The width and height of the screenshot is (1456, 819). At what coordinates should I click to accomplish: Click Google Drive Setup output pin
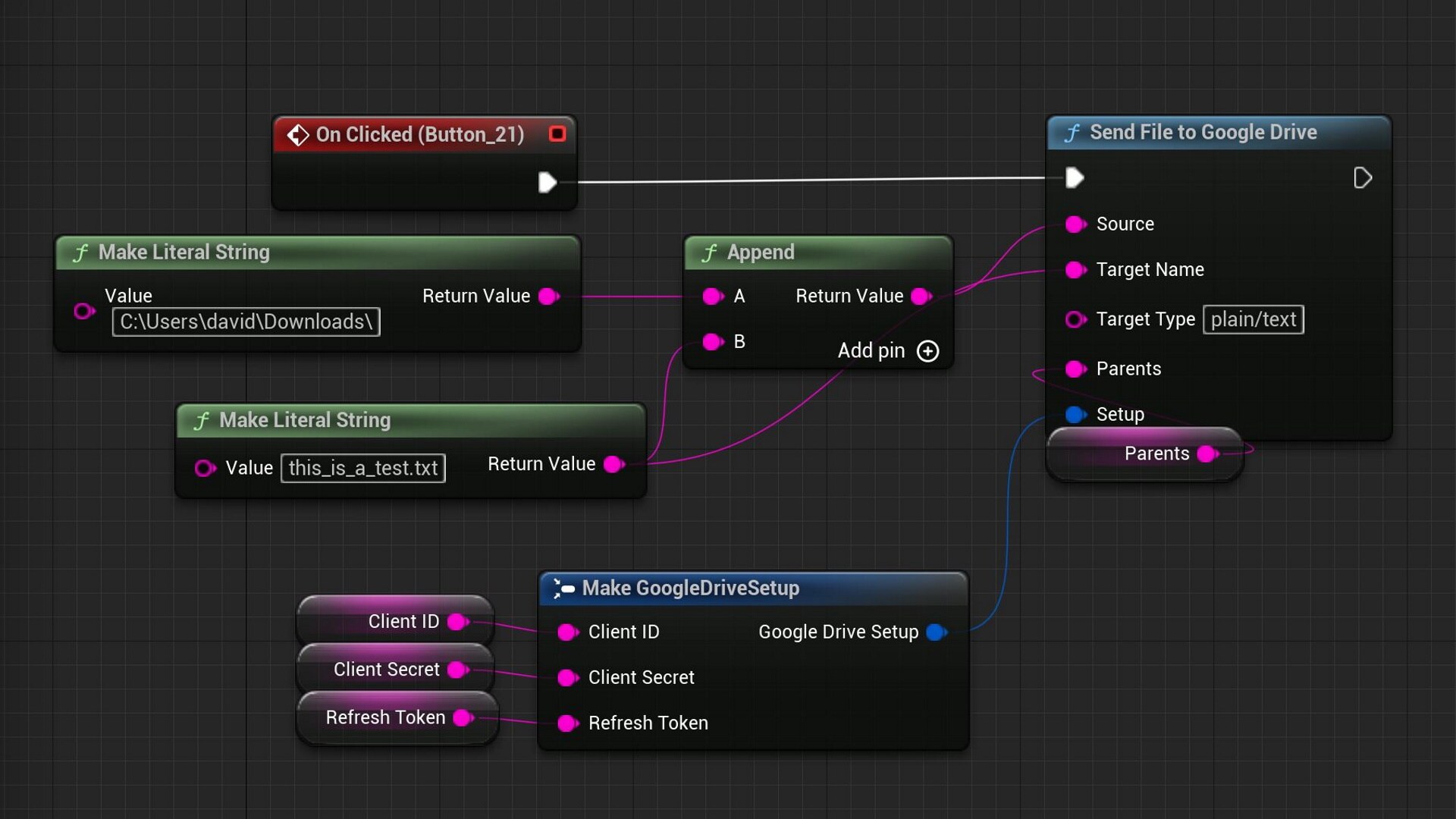(937, 632)
